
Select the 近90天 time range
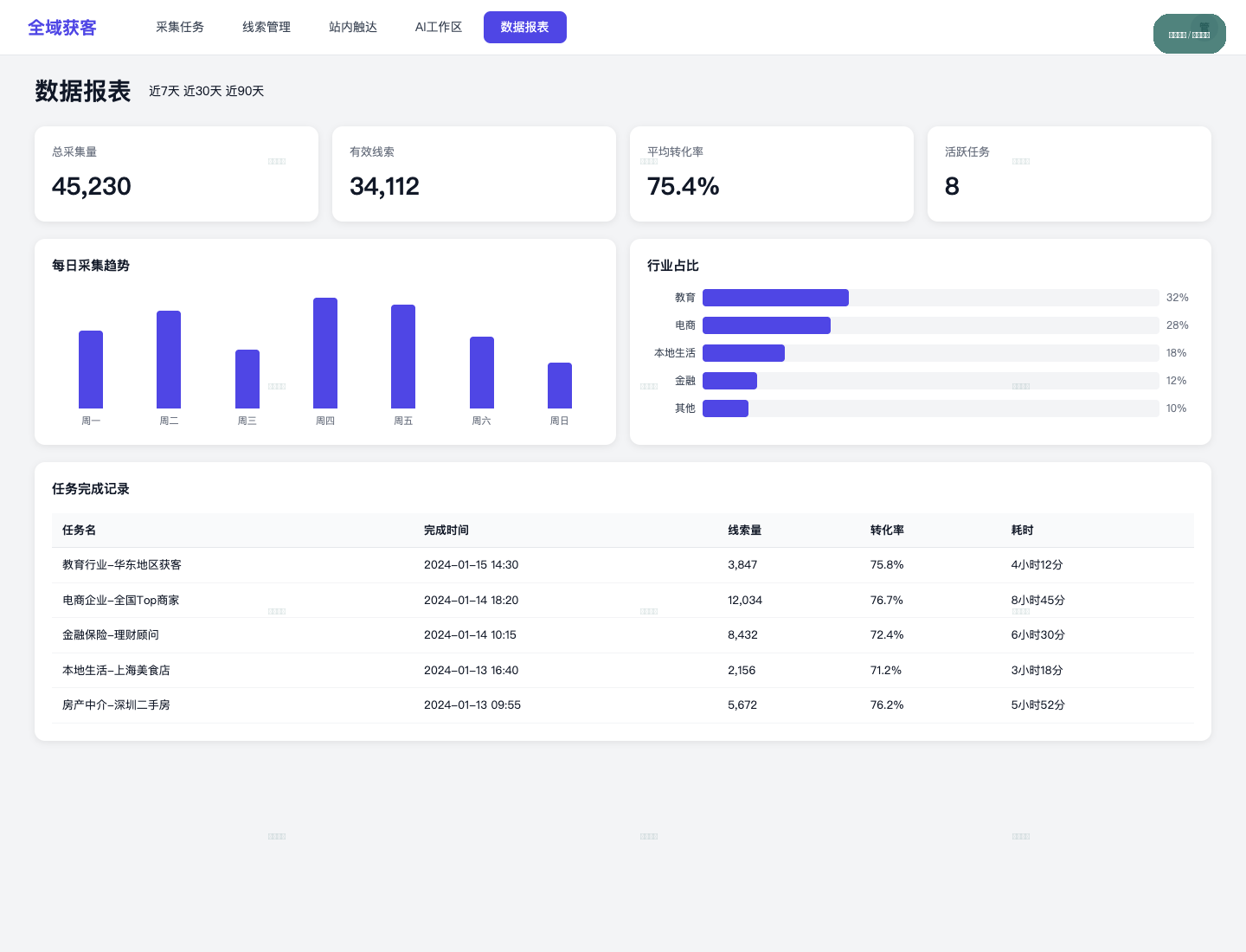[x=245, y=91]
